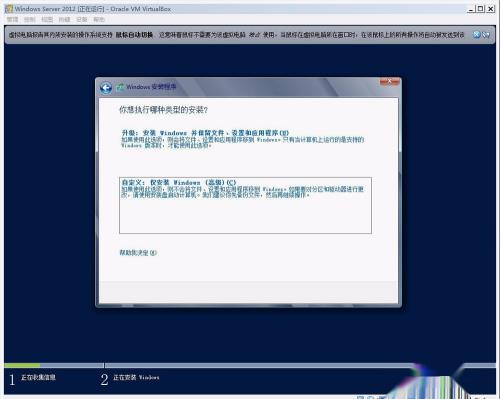Click the don't-show-again icon on the notification bar

[x=486, y=34]
